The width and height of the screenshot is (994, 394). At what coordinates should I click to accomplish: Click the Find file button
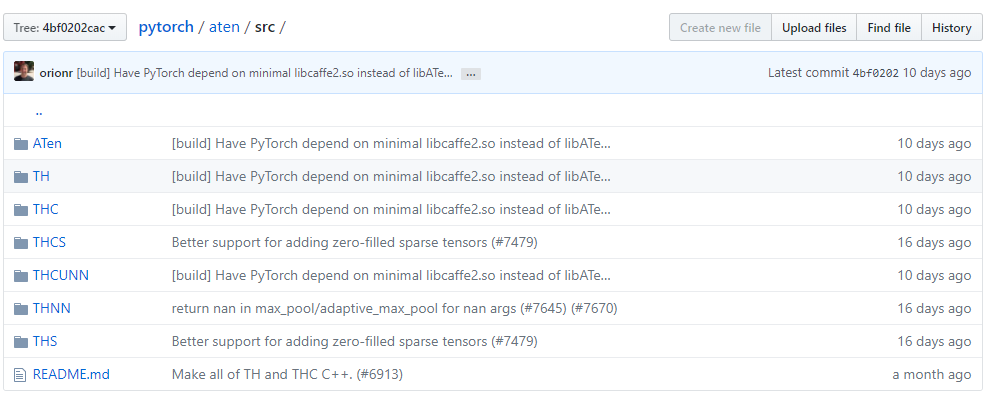[x=889, y=27]
